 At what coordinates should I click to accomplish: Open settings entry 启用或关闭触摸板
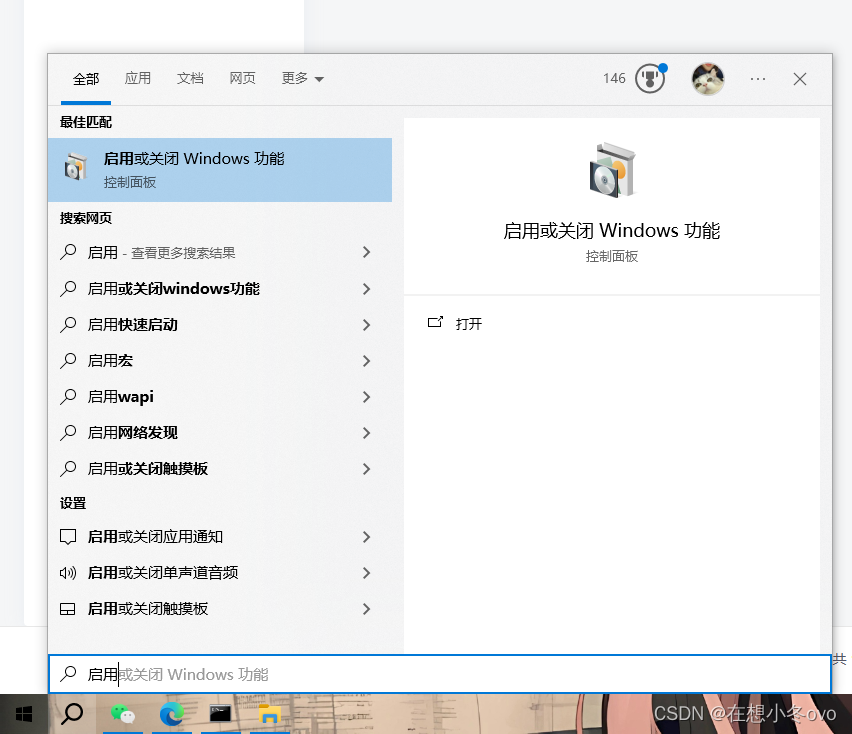[x=220, y=608]
